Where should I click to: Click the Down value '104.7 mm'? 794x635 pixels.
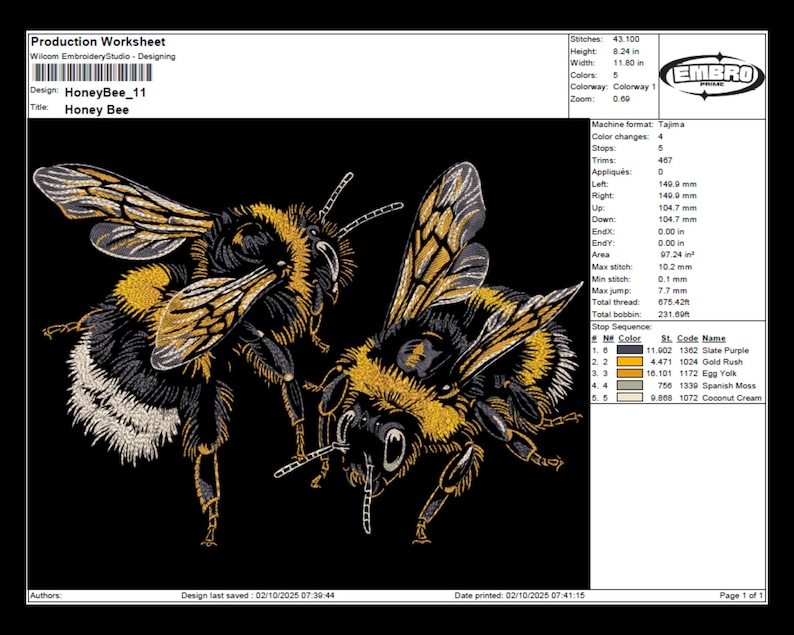(x=677, y=219)
